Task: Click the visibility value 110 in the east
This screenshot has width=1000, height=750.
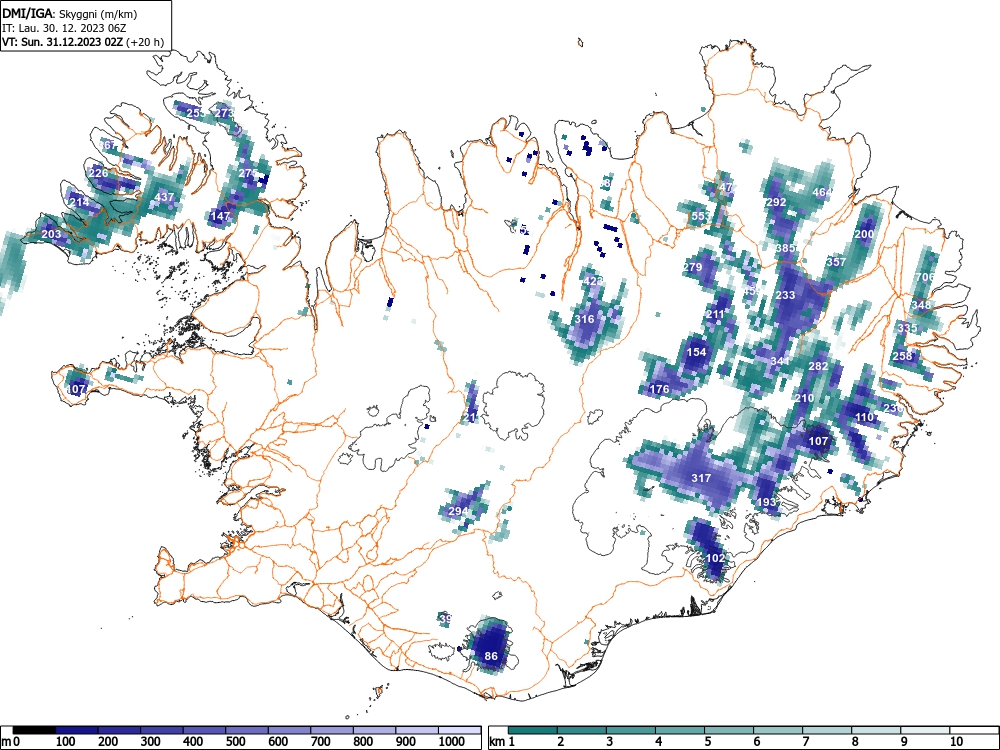Action: [864, 417]
